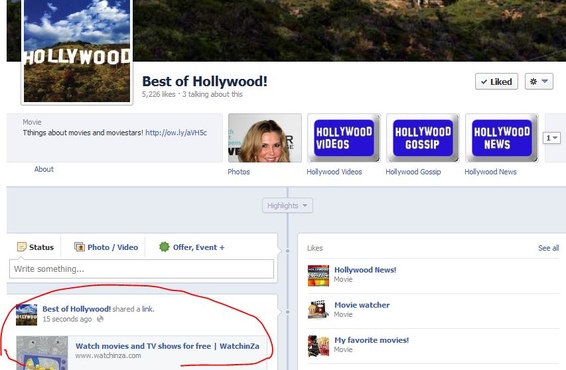Click the Status note icon
The height and width of the screenshot is (370, 566).
click(22, 247)
